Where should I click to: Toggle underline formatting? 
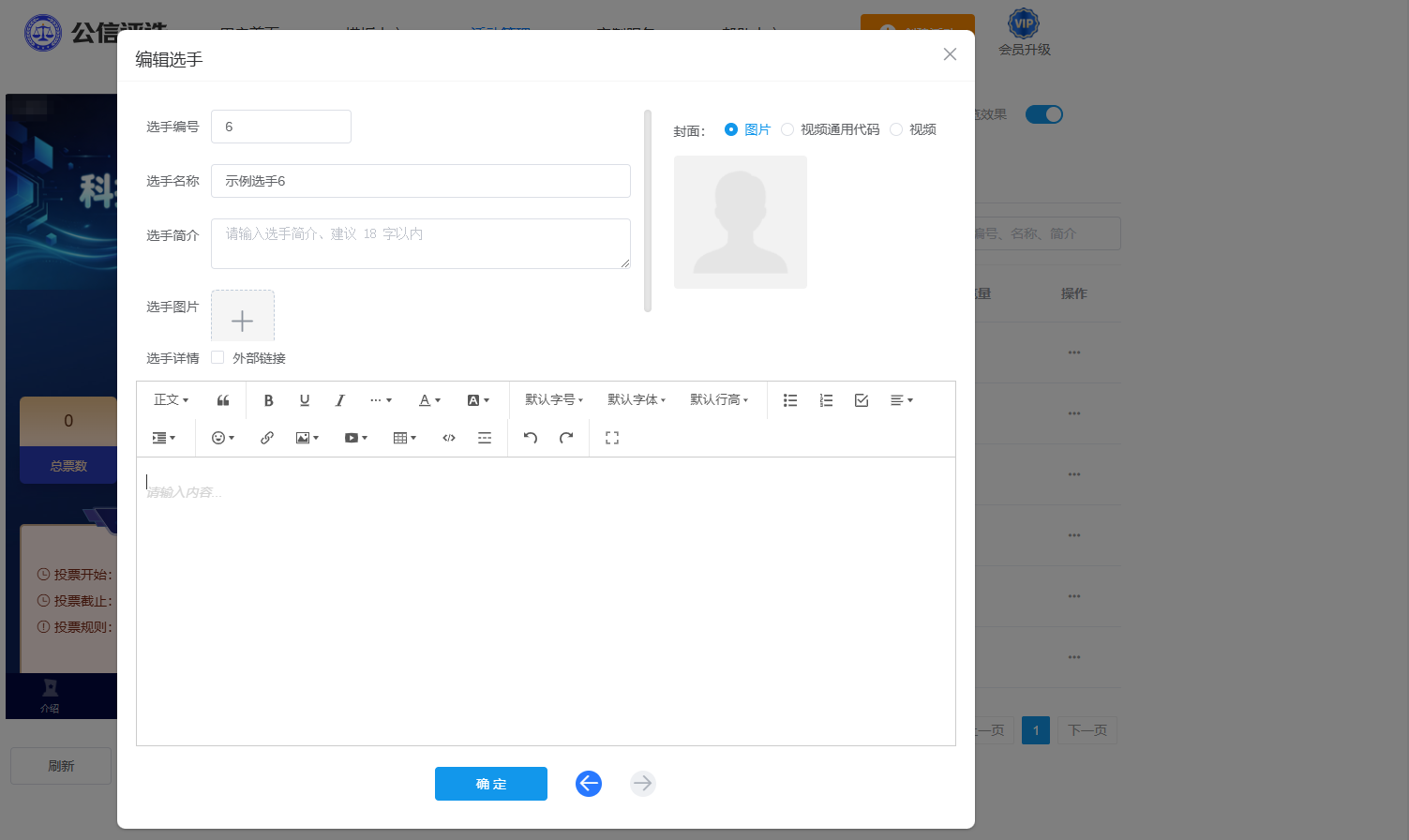(305, 400)
